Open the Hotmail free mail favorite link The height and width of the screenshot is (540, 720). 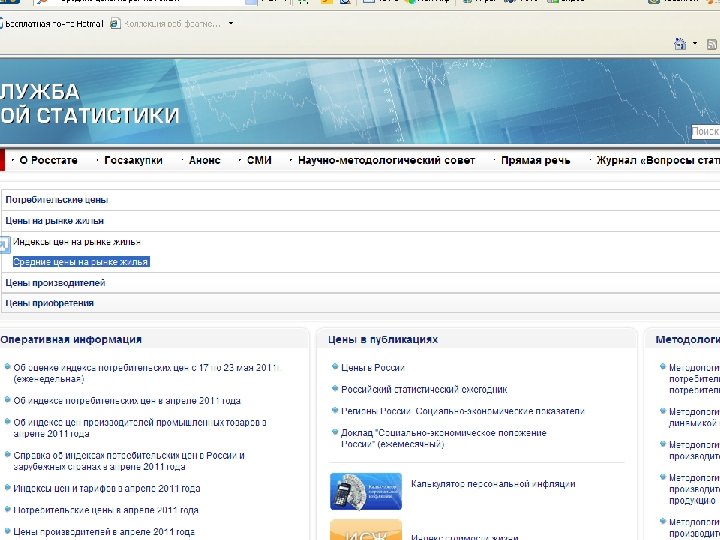coord(52,23)
